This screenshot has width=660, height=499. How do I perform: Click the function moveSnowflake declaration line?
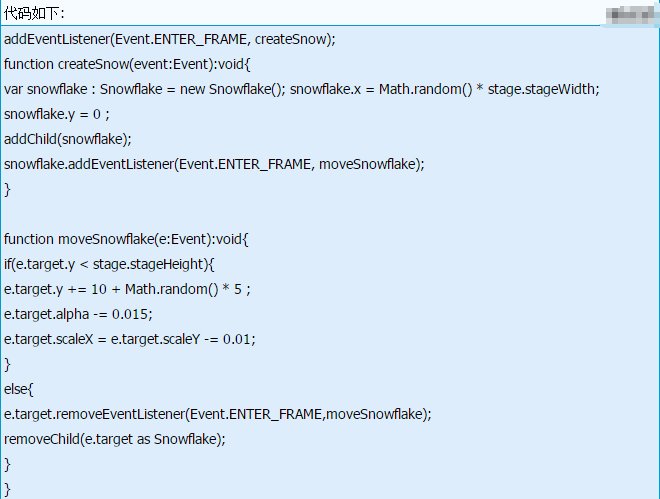[x=131, y=239]
